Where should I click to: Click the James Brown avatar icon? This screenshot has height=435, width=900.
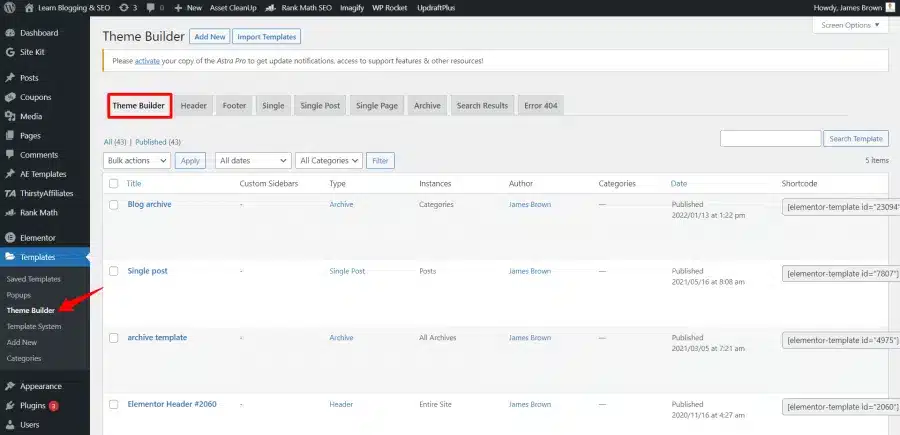point(890,7)
